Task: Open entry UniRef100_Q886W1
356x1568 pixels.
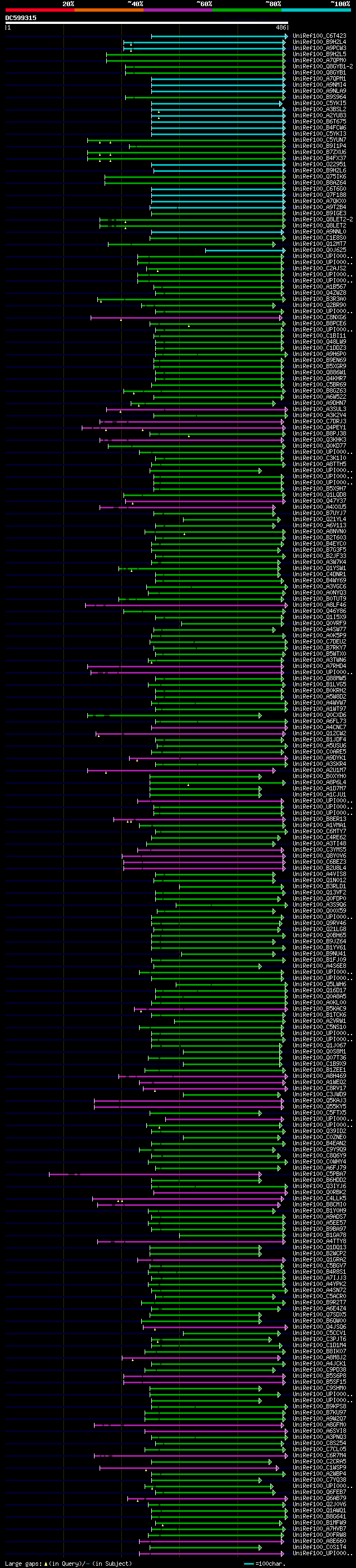Action: coord(319,373)
